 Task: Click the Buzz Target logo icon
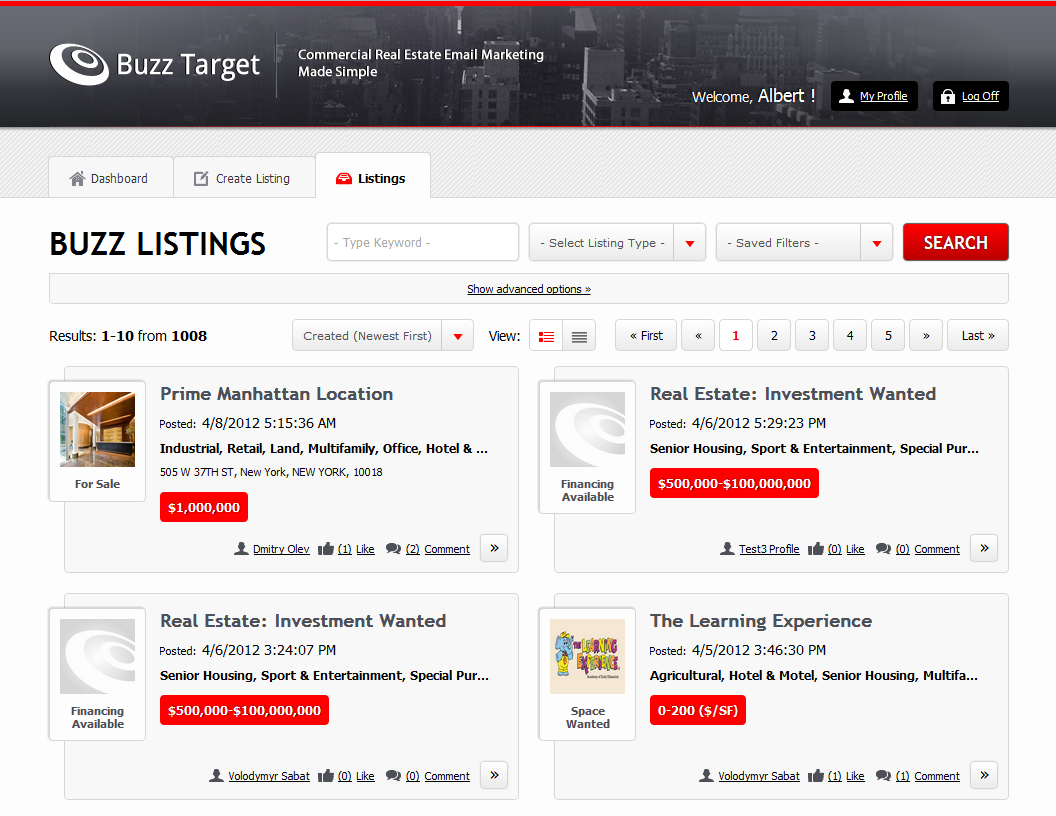coord(79,64)
